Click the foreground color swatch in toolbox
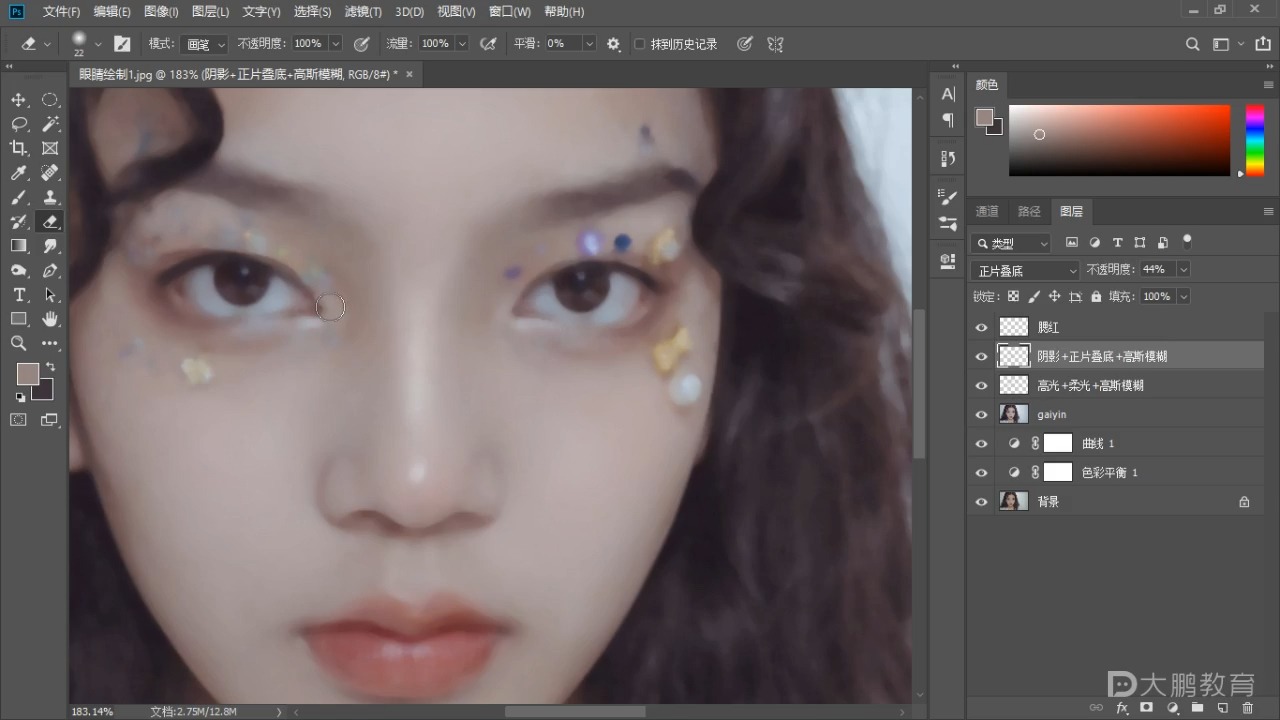1280x720 pixels. pyautogui.click(x=27, y=374)
